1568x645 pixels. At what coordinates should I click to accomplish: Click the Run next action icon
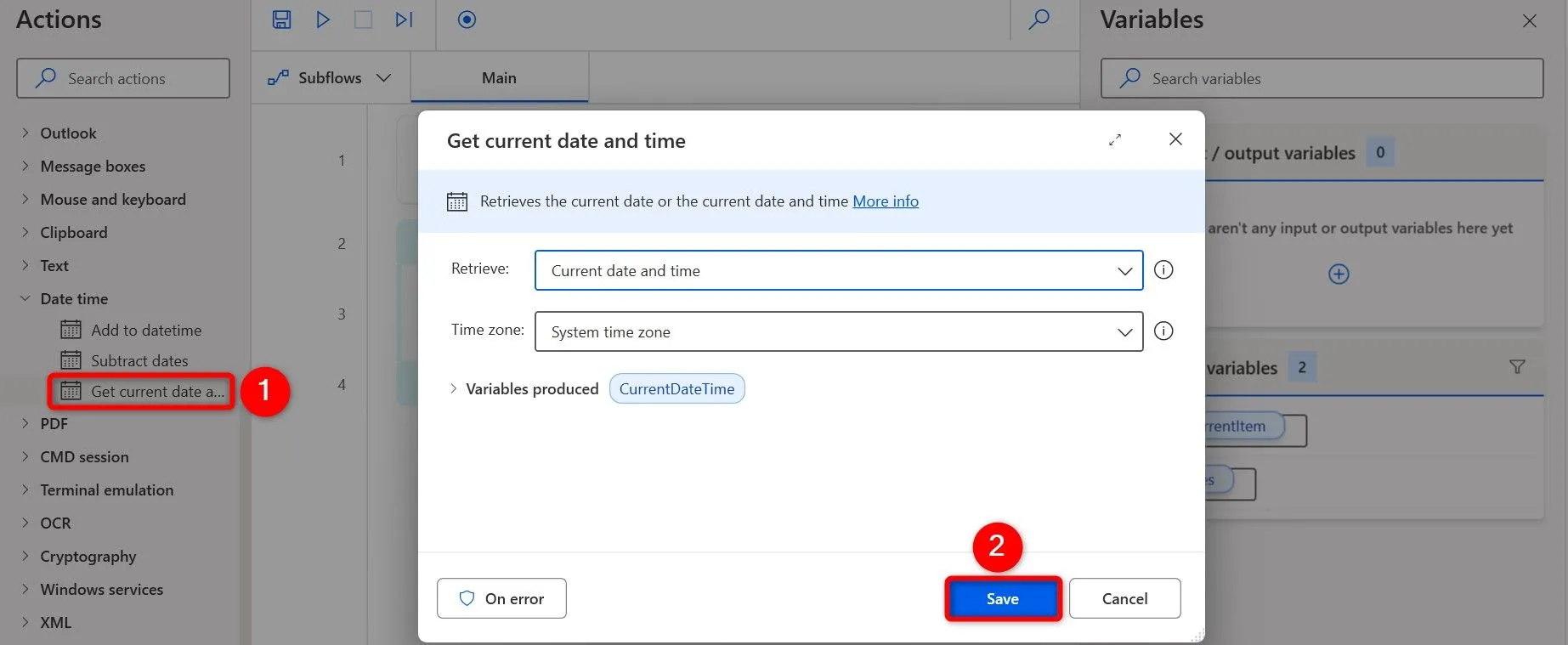point(404,20)
